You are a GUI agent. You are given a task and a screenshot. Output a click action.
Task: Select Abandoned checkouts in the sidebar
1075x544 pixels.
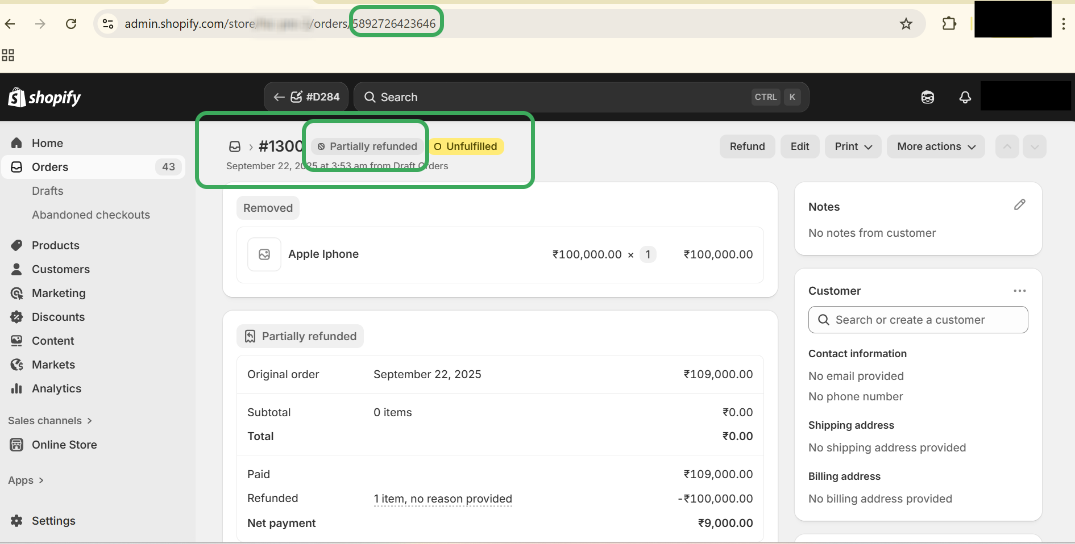pos(90,215)
